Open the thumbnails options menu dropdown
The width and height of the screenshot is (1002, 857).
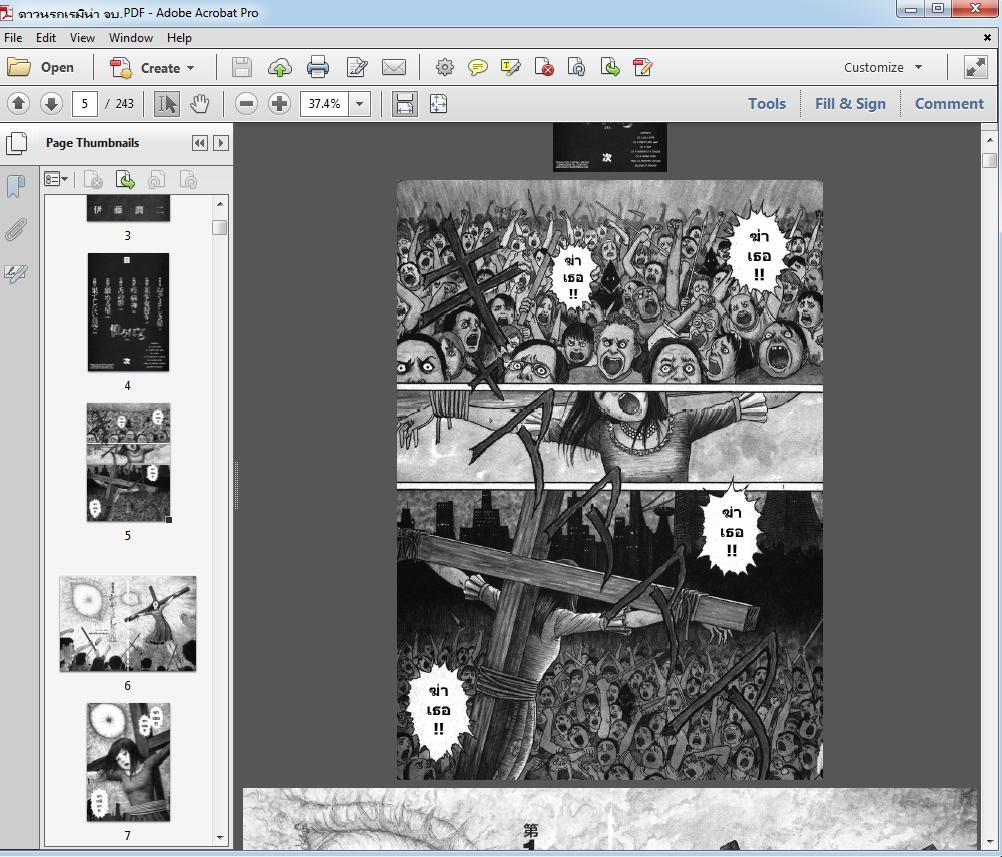coord(56,180)
